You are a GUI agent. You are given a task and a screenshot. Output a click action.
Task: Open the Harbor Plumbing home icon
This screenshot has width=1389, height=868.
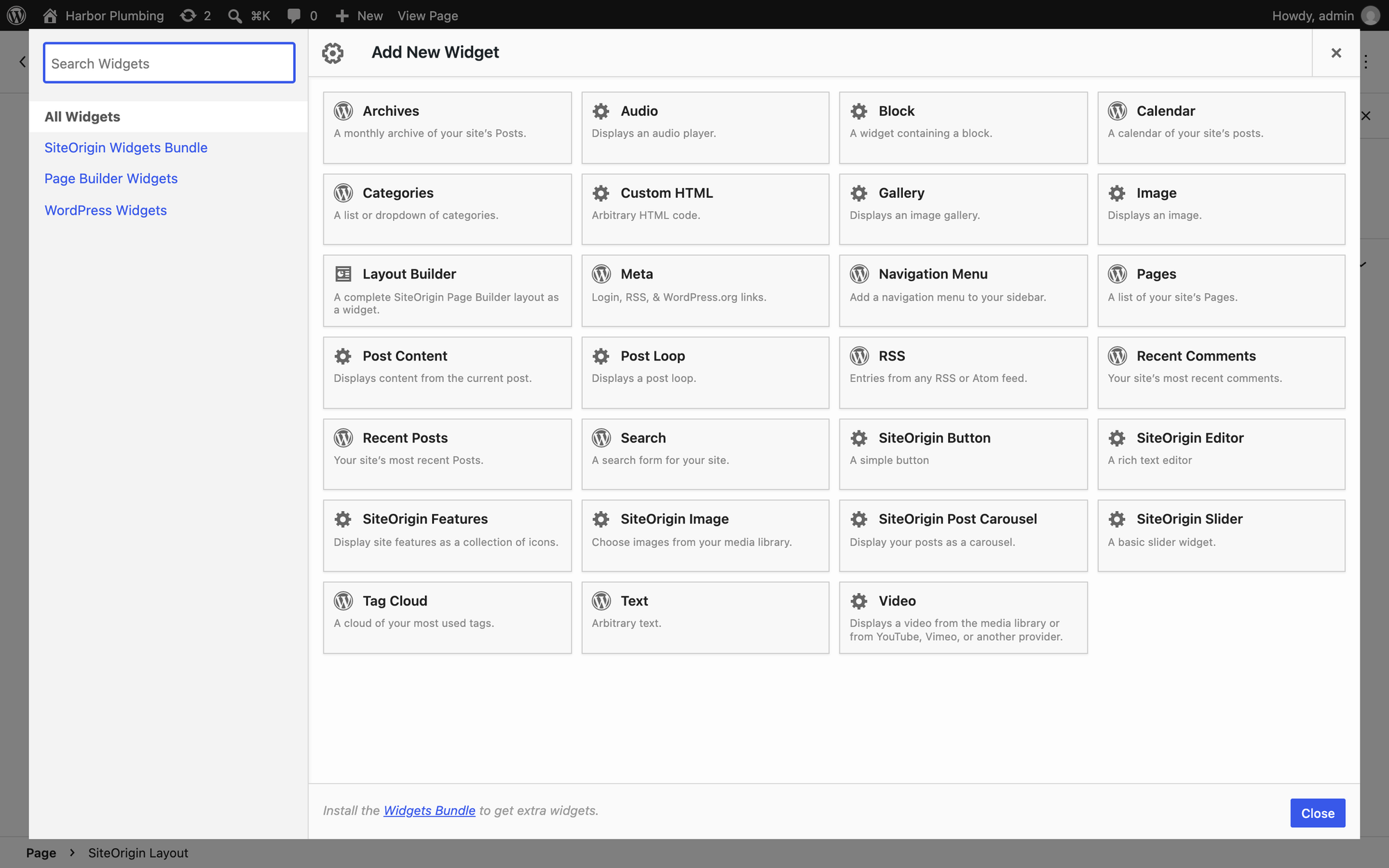point(50,15)
